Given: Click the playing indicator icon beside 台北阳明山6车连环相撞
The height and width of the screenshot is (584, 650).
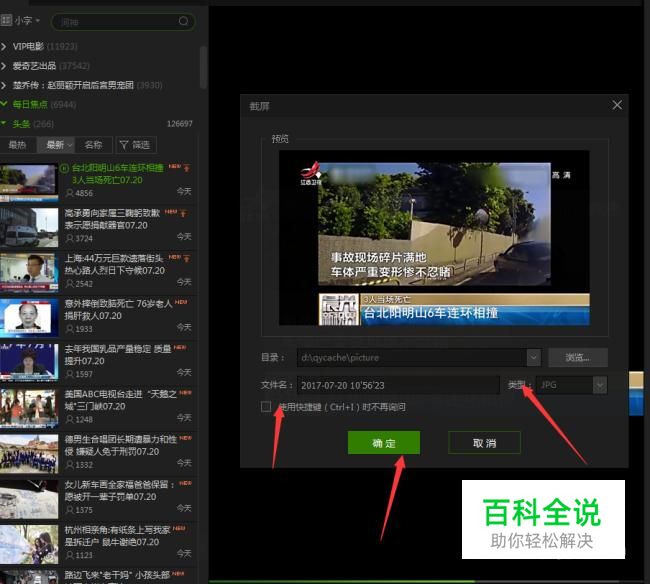Looking at the screenshot, I should (64, 168).
